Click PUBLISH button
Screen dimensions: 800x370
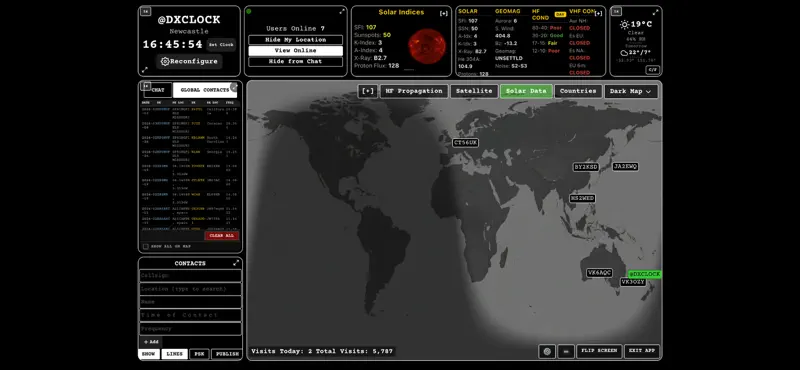pos(227,354)
